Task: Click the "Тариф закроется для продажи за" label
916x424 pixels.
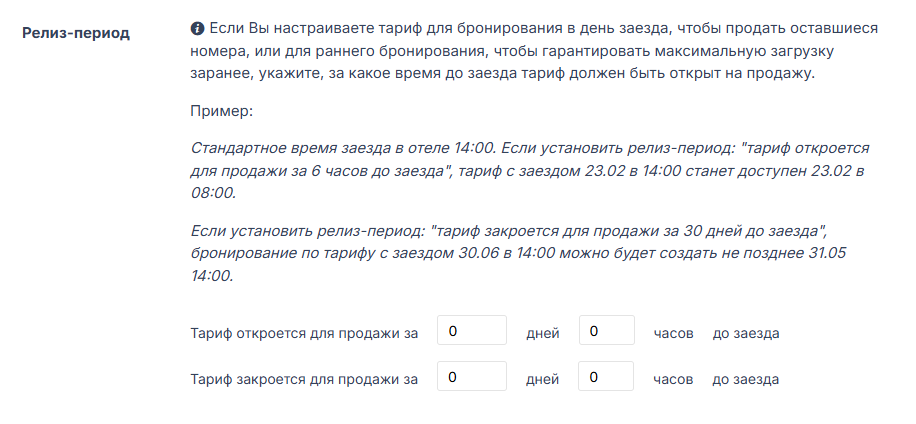Action: 304,379
